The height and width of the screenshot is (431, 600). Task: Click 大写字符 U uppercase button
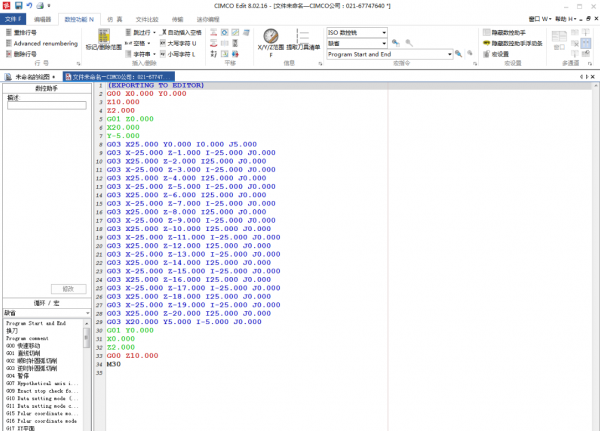point(178,43)
